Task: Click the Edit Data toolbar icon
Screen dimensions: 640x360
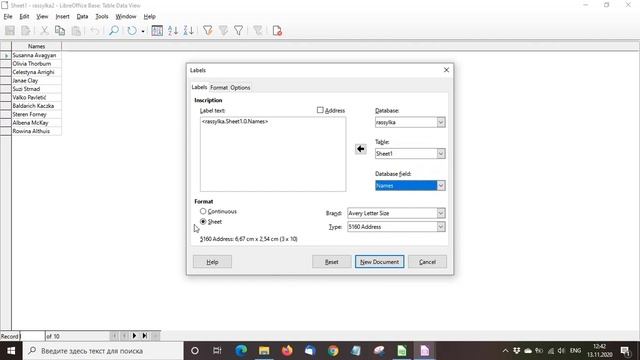Action: (x=25, y=31)
